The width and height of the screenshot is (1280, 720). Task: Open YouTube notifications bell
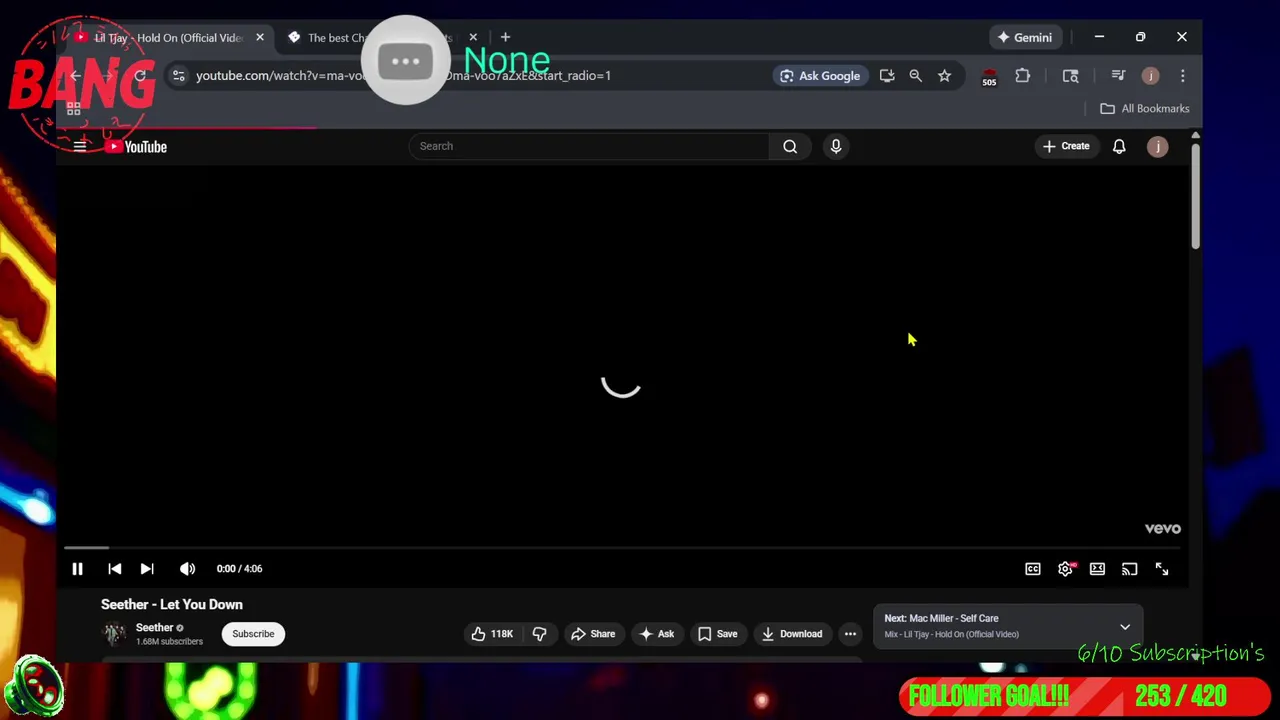point(1119,146)
